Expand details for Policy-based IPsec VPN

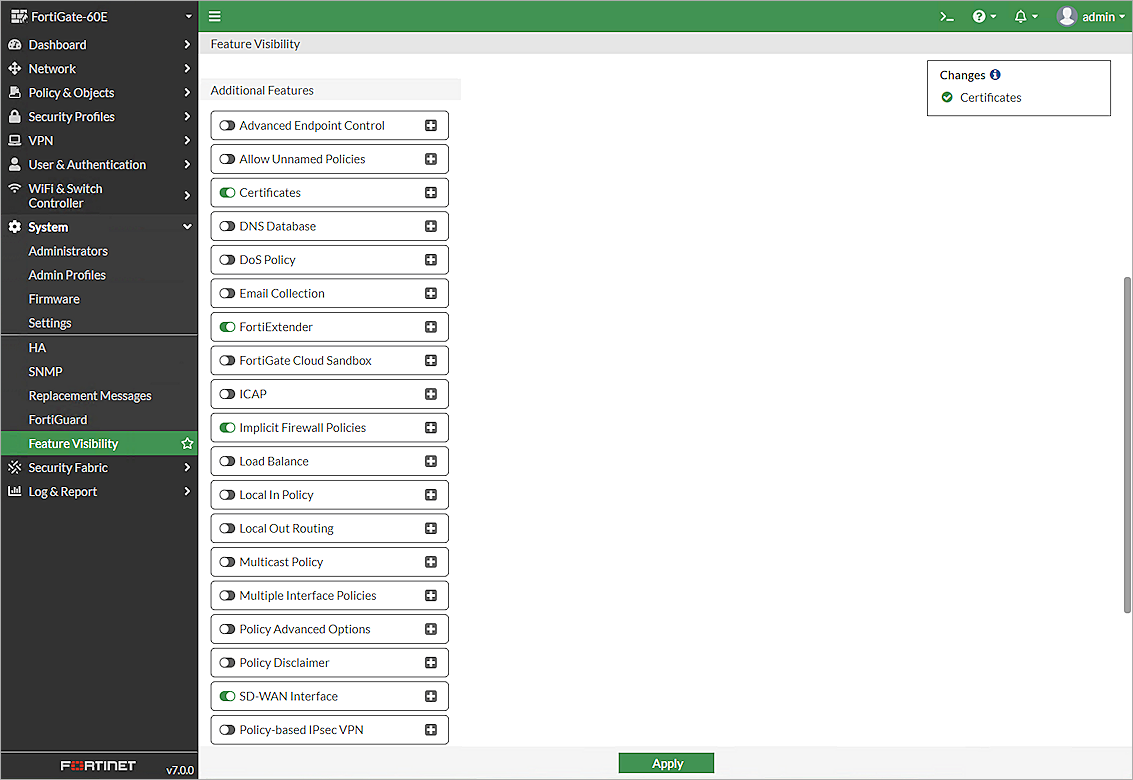[430, 730]
